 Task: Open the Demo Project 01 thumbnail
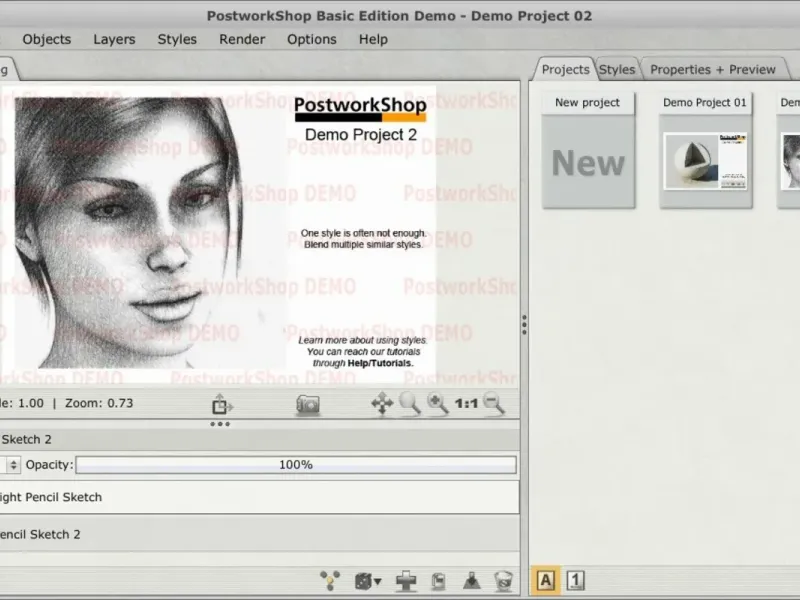(x=706, y=161)
